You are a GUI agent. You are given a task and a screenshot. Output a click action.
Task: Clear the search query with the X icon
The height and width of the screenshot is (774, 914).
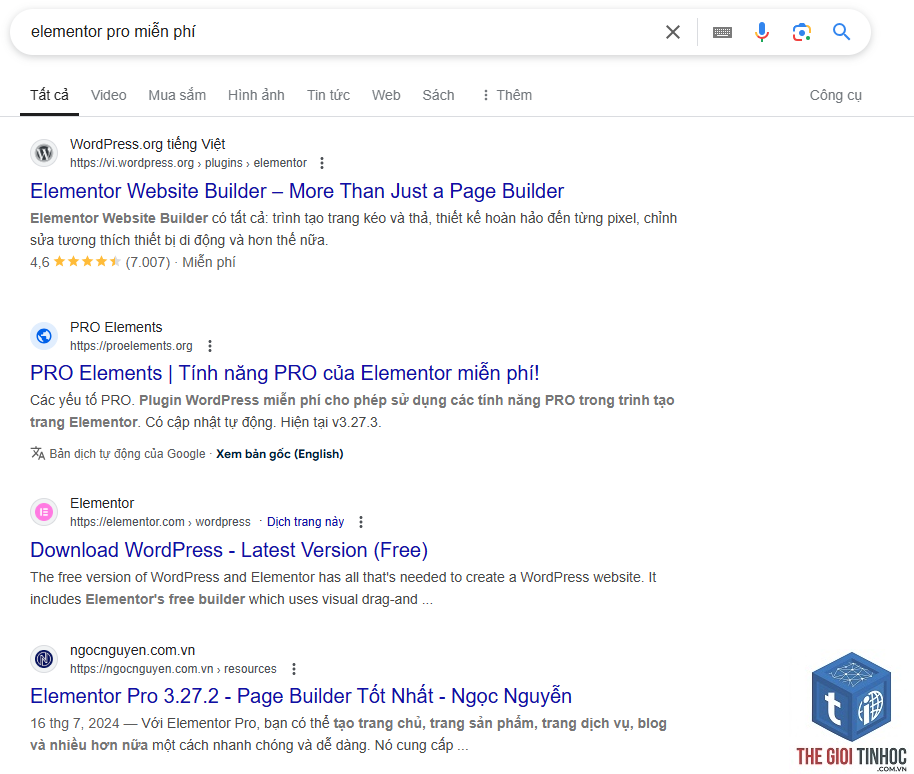point(673,32)
